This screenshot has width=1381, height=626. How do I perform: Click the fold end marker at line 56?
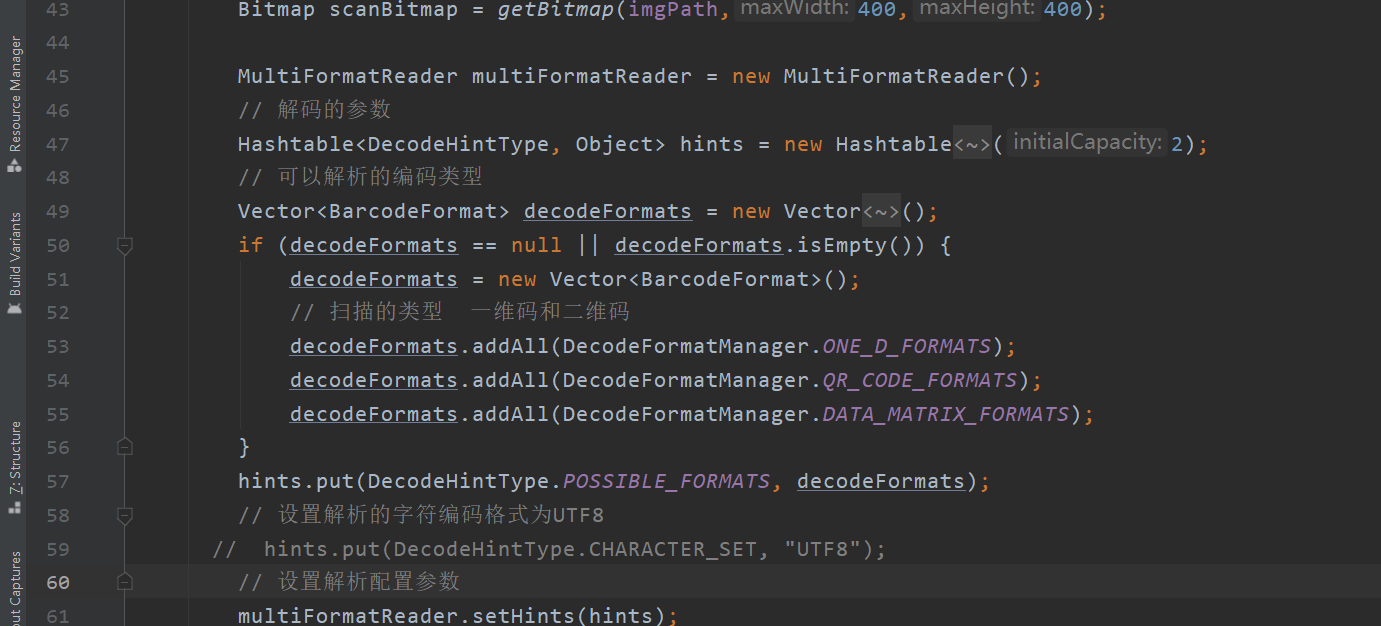click(125, 447)
